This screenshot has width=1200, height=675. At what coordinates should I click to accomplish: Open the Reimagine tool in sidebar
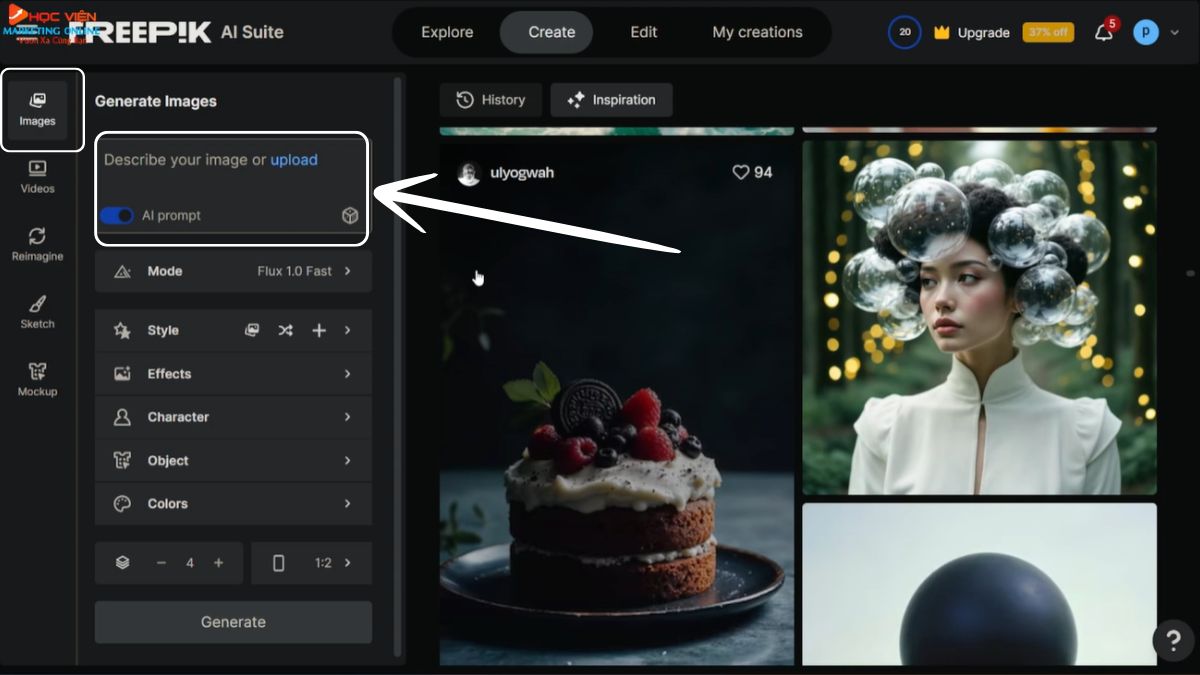click(38, 245)
